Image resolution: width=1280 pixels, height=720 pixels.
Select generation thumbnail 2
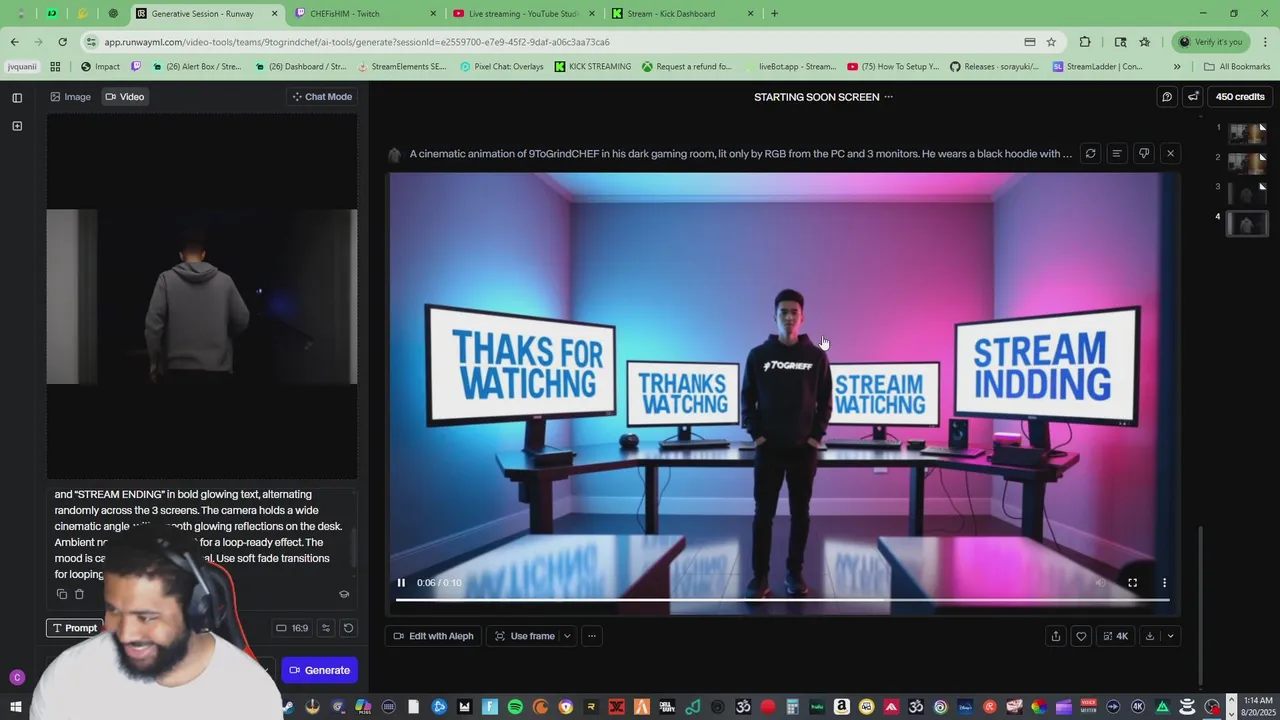(x=1247, y=163)
